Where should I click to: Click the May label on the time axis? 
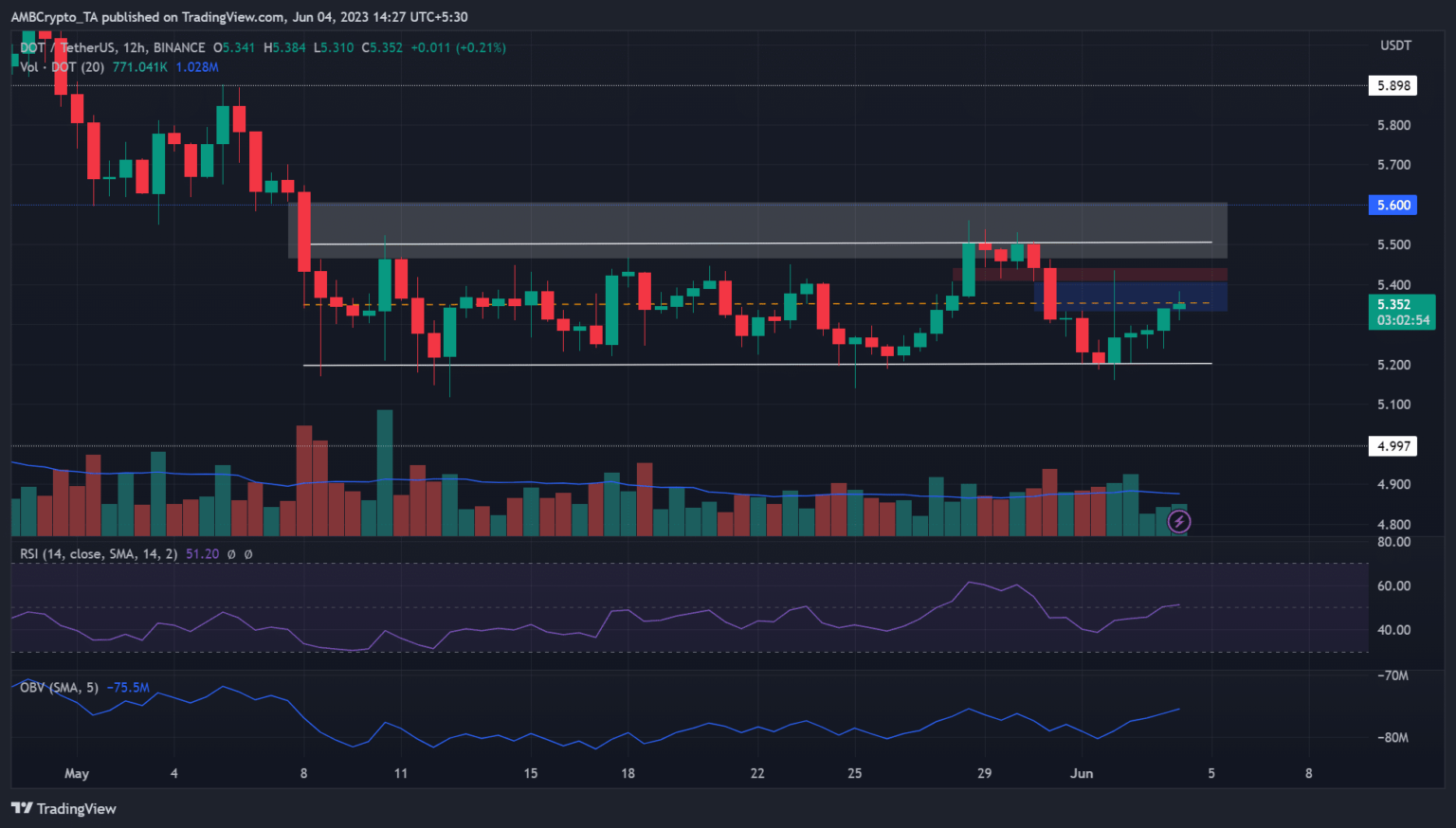(77, 773)
